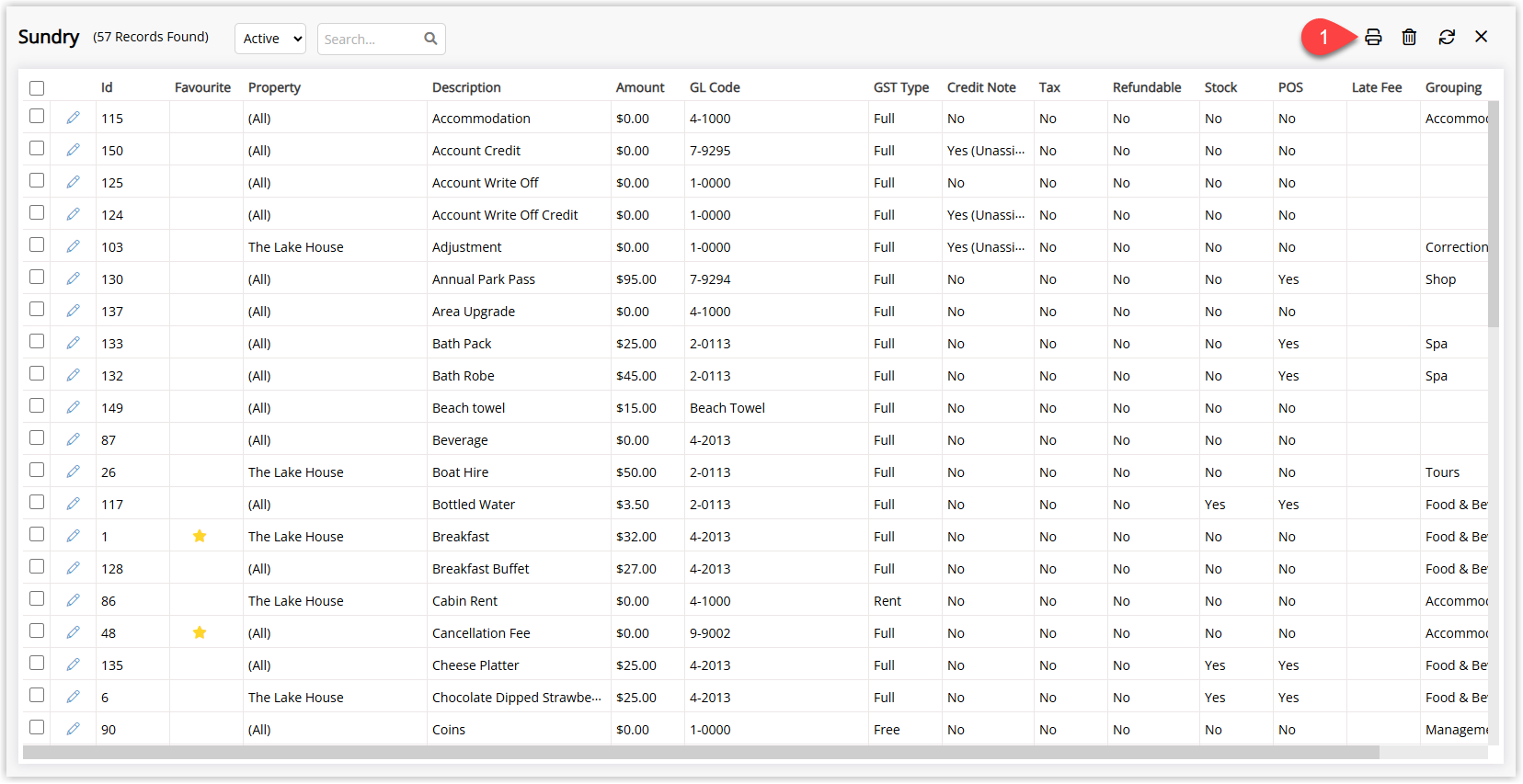This screenshot has width=1523, height=784.
Task: Check the Coins row checkbox
Action: point(37,727)
